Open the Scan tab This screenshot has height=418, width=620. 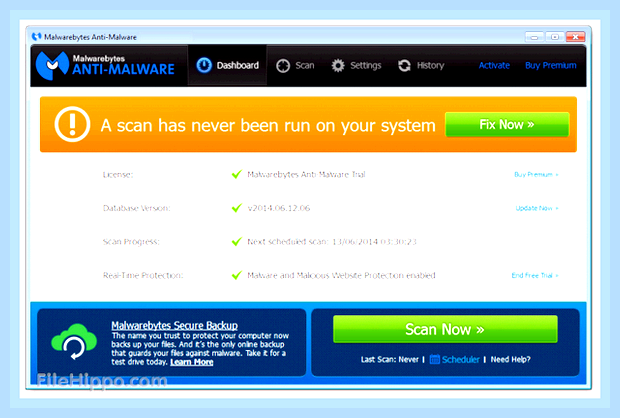click(295, 66)
